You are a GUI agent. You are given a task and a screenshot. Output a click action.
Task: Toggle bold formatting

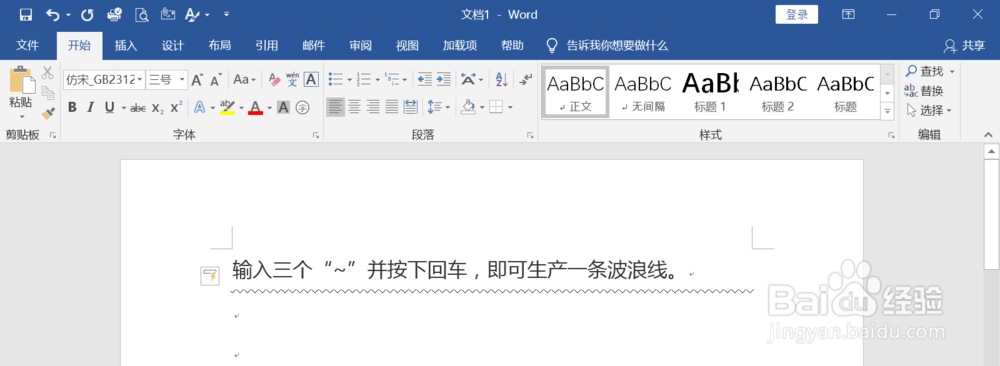[x=72, y=107]
